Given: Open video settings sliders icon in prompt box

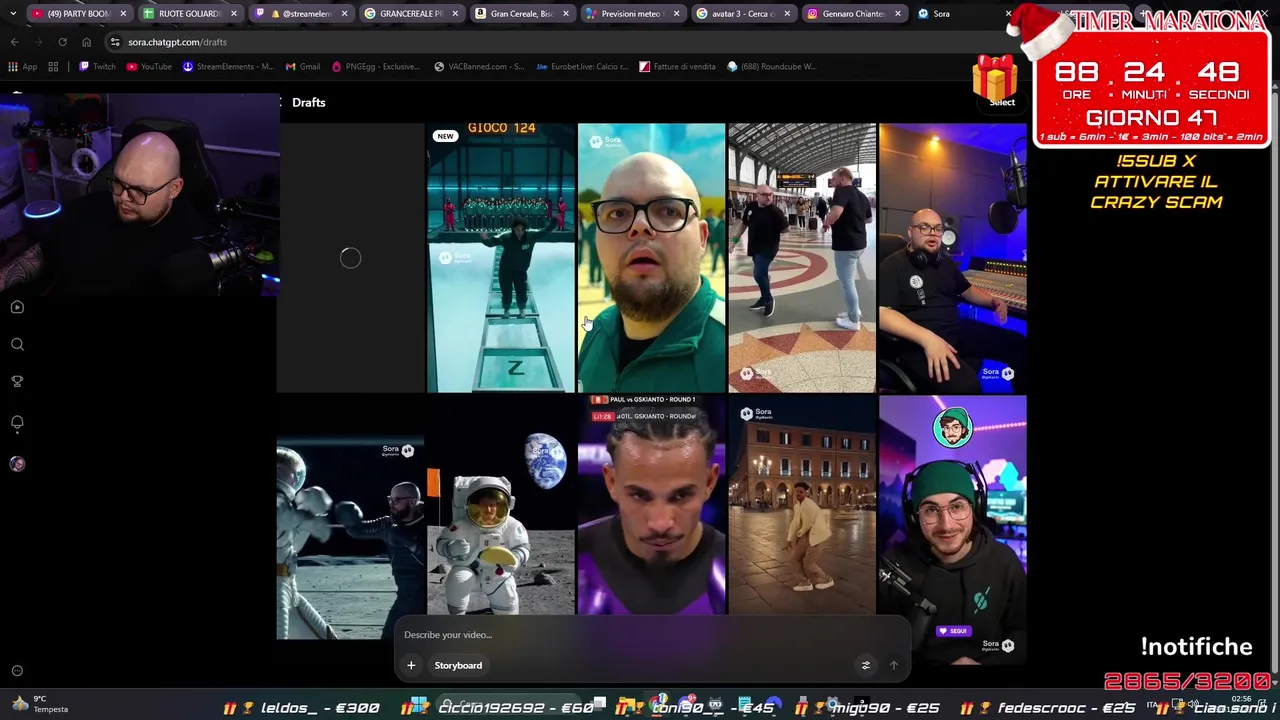Looking at the screenshot, I should [866, 665].
